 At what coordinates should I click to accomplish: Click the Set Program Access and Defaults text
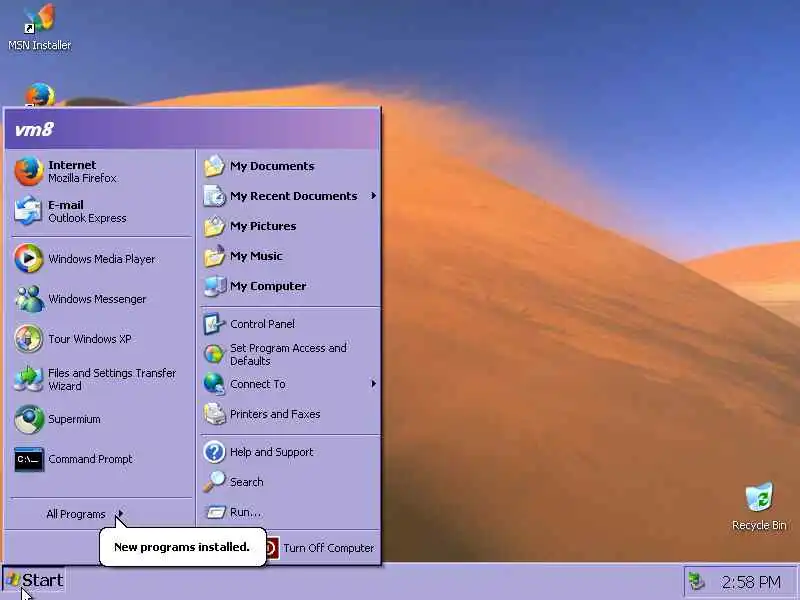point(288,355)
